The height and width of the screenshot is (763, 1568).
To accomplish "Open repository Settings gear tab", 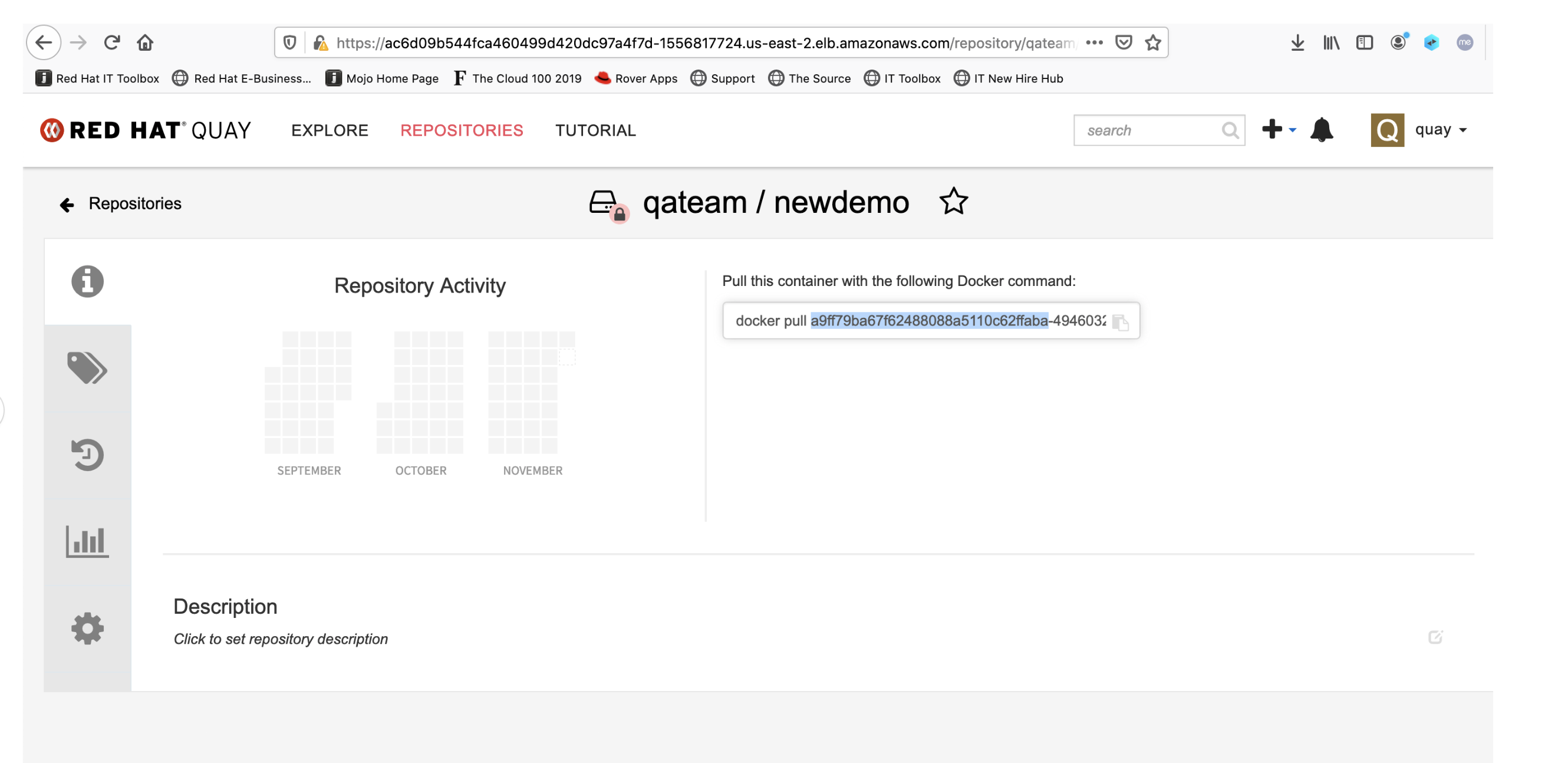I will [87, 628].
